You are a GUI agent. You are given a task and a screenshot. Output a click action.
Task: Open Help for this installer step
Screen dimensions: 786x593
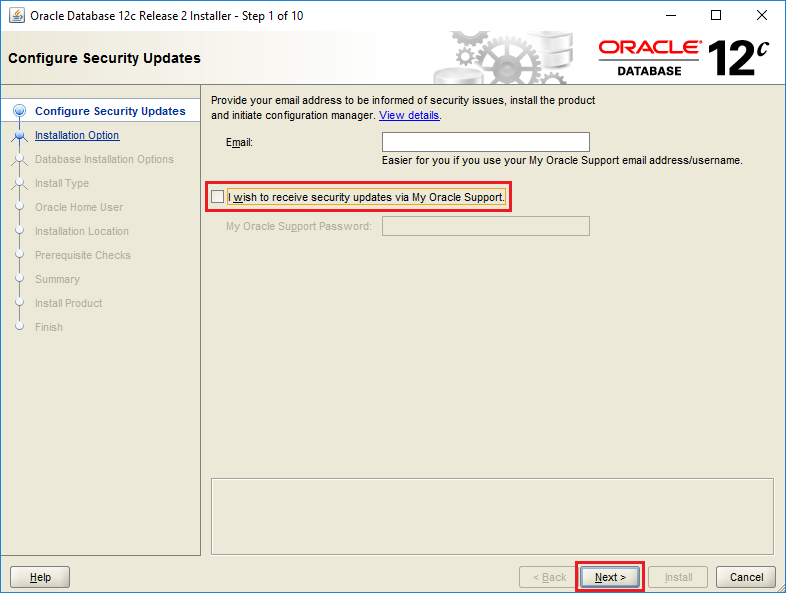(40, 577)
